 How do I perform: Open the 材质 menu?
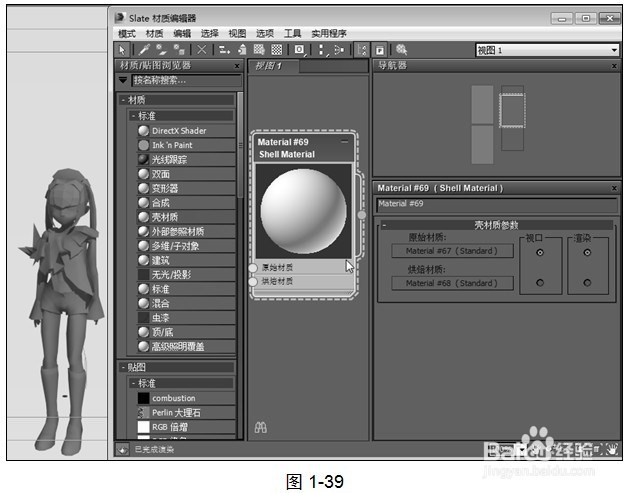pyautogui.click(x=154, y=33)
